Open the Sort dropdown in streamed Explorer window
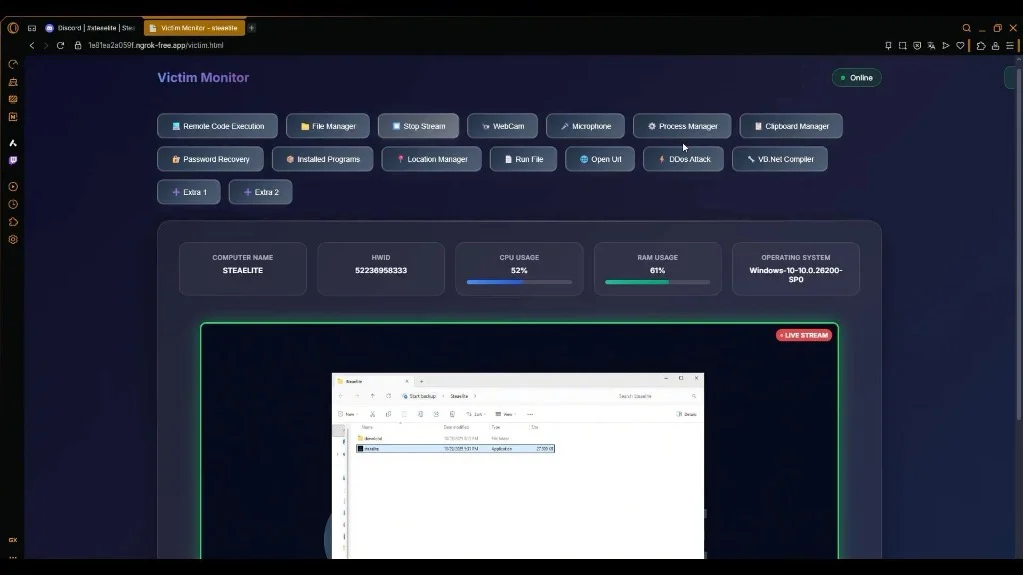 click(x=475, y=414)
